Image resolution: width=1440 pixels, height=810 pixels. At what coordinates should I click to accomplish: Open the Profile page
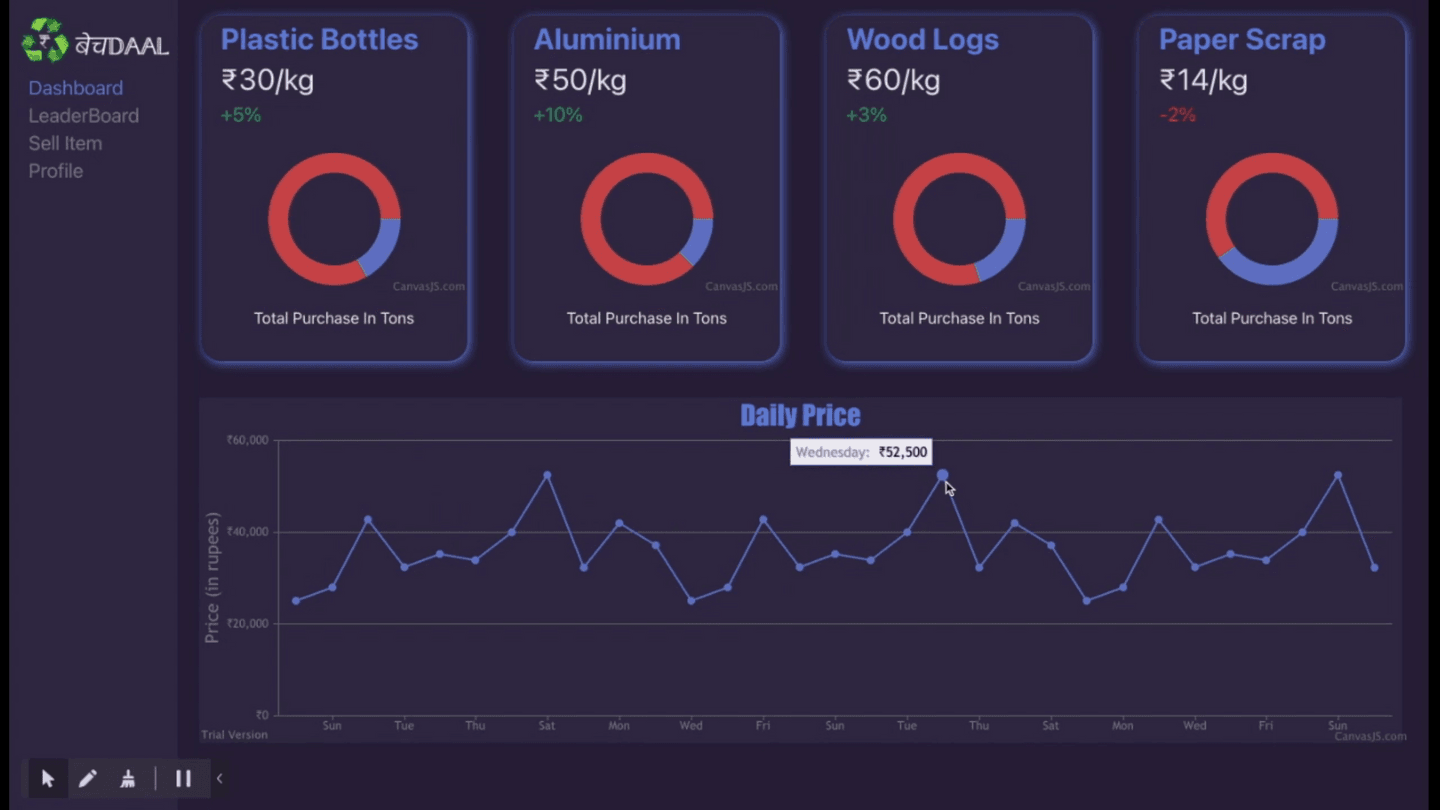[x=56, y=171]
